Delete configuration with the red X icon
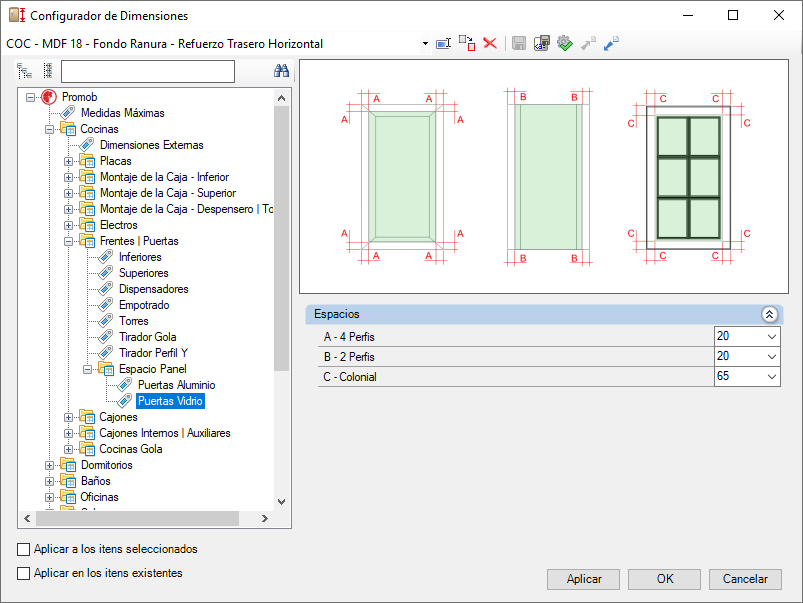The height and width of the screenshot is (603, 803). [x=490, y=43]
